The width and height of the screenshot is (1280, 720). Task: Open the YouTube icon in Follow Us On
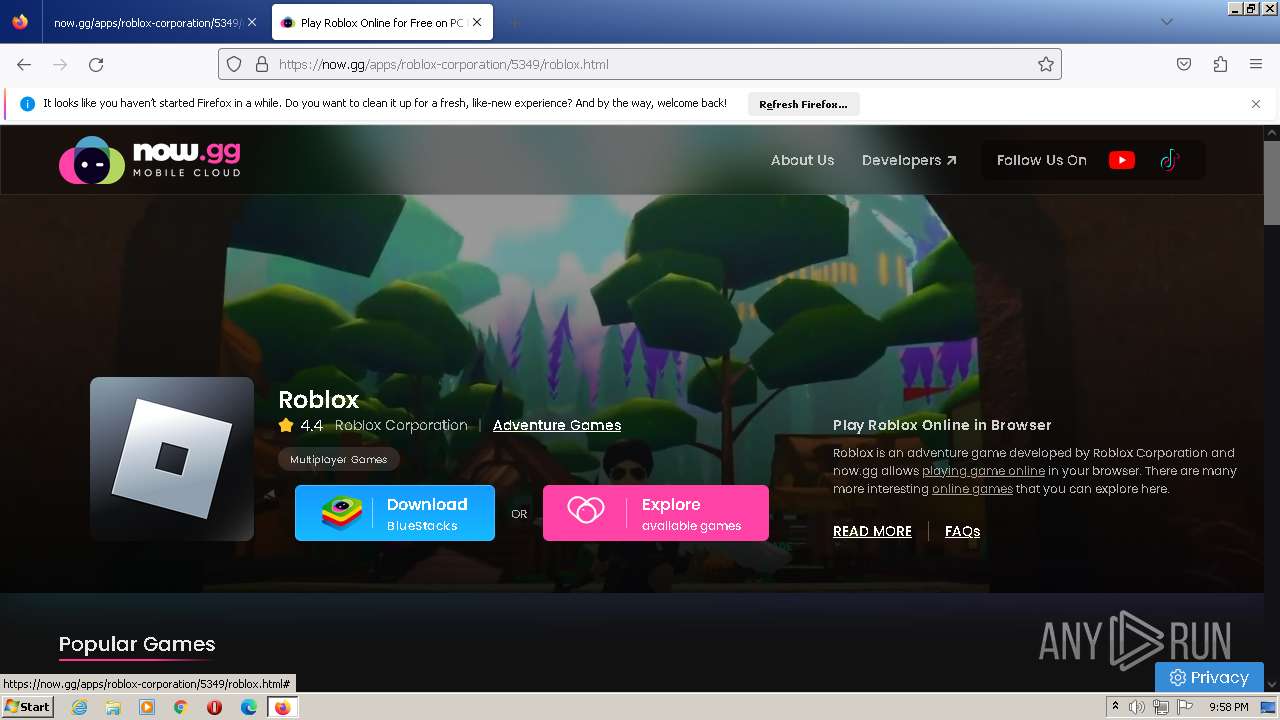click(x=1121, y=160)
